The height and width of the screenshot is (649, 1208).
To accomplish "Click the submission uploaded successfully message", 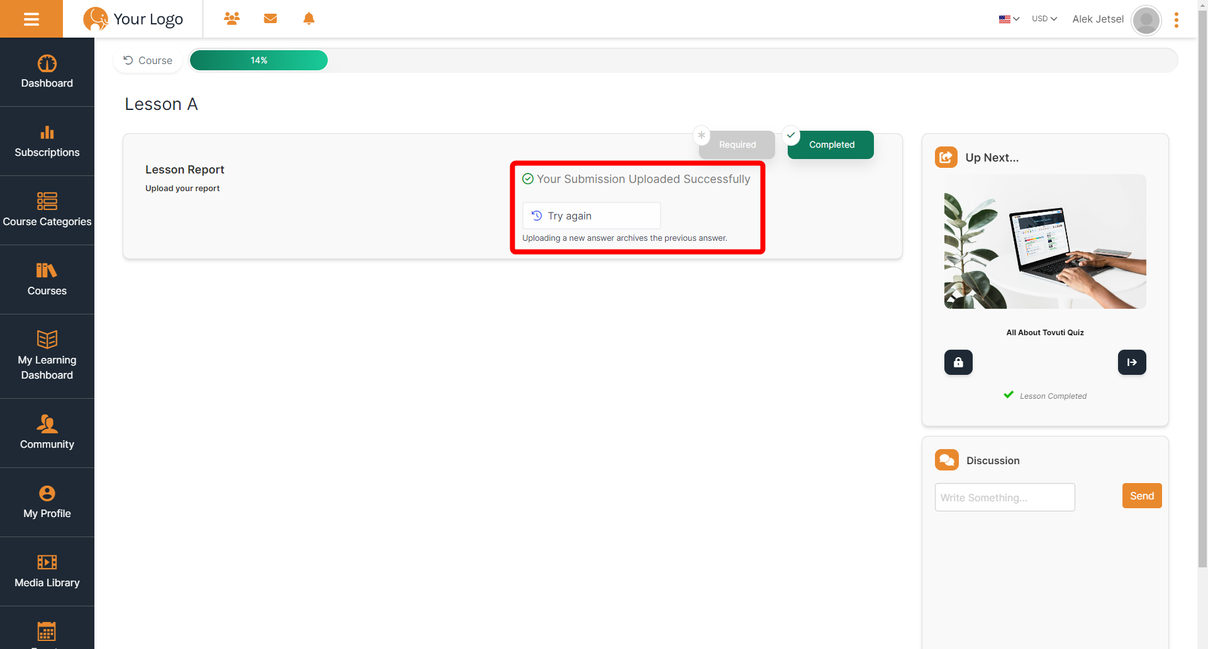I will pos(636,179).
